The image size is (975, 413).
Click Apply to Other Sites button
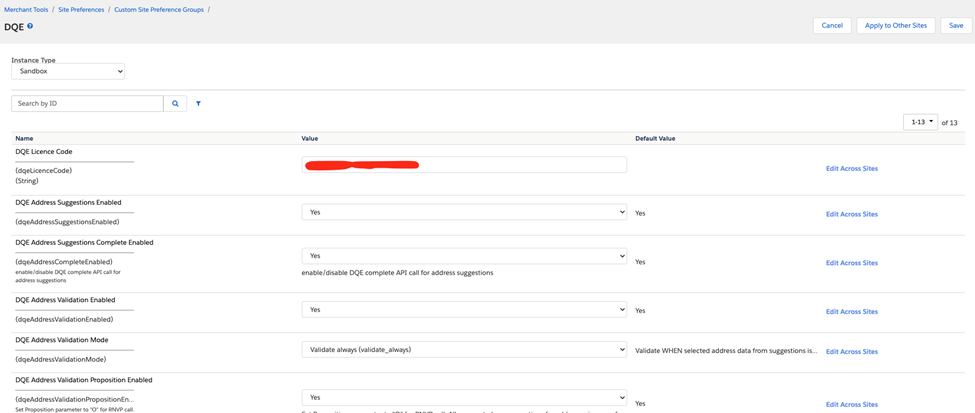click(x=896, y=26)
